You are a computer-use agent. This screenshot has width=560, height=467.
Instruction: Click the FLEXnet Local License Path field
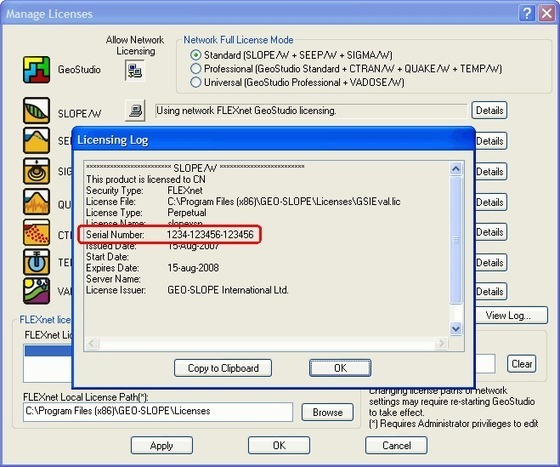pyautogui.click(x=158, y=412)
